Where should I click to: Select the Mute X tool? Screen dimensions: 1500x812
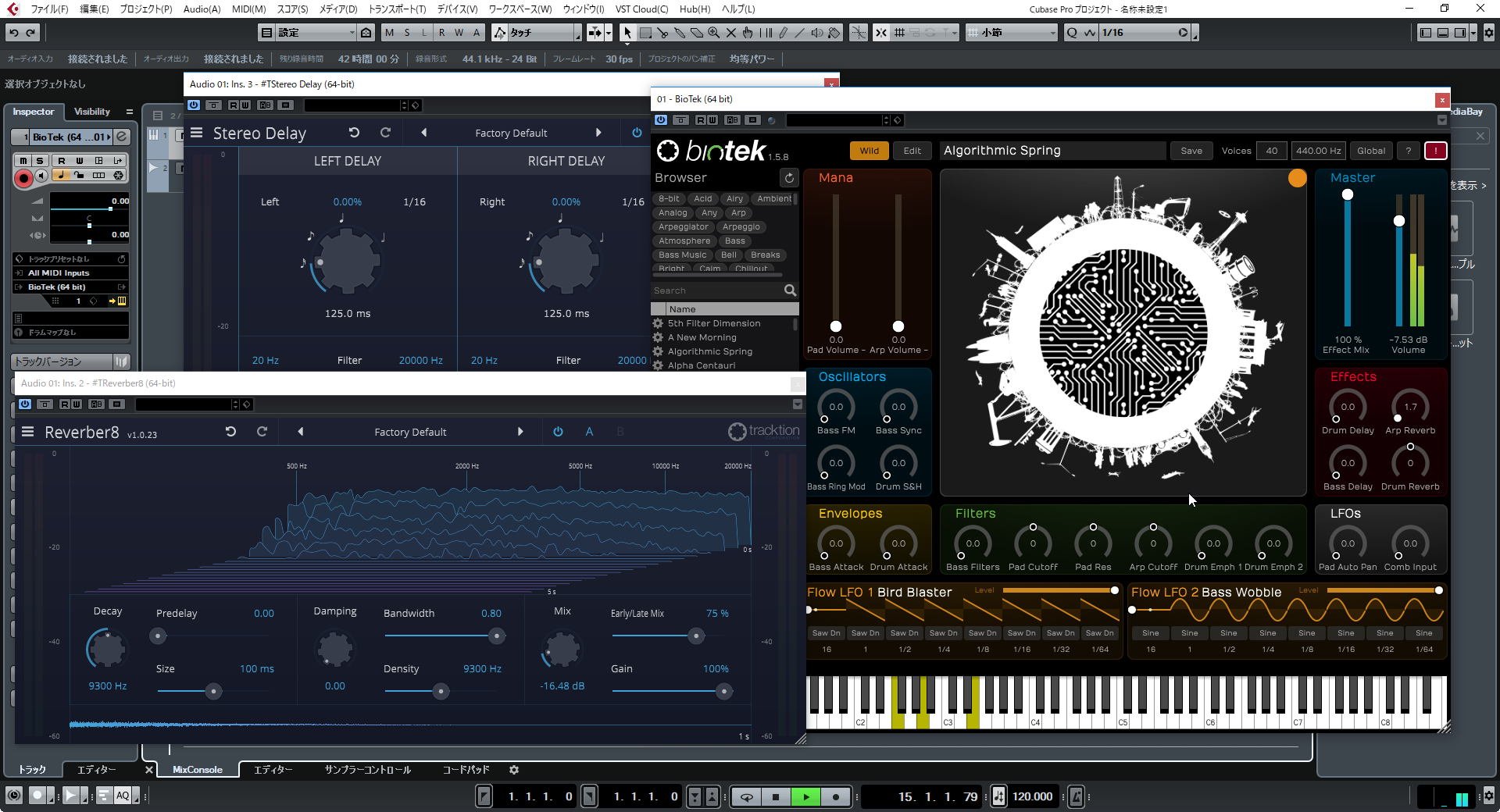point(731,33)
